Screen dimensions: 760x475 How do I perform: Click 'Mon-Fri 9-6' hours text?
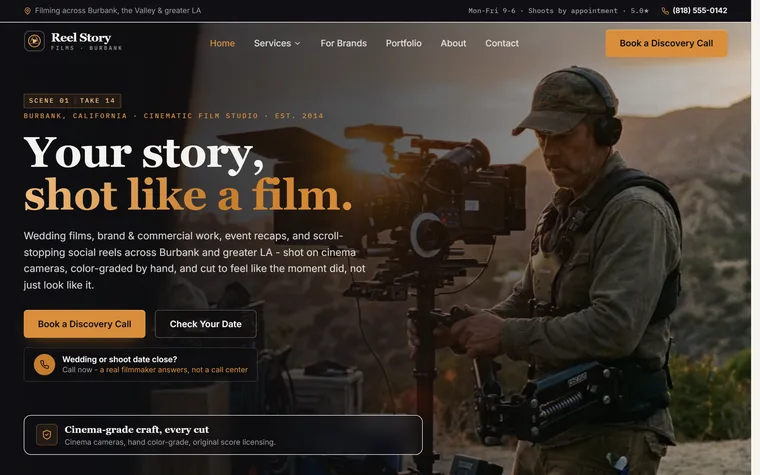click(491, 11)
